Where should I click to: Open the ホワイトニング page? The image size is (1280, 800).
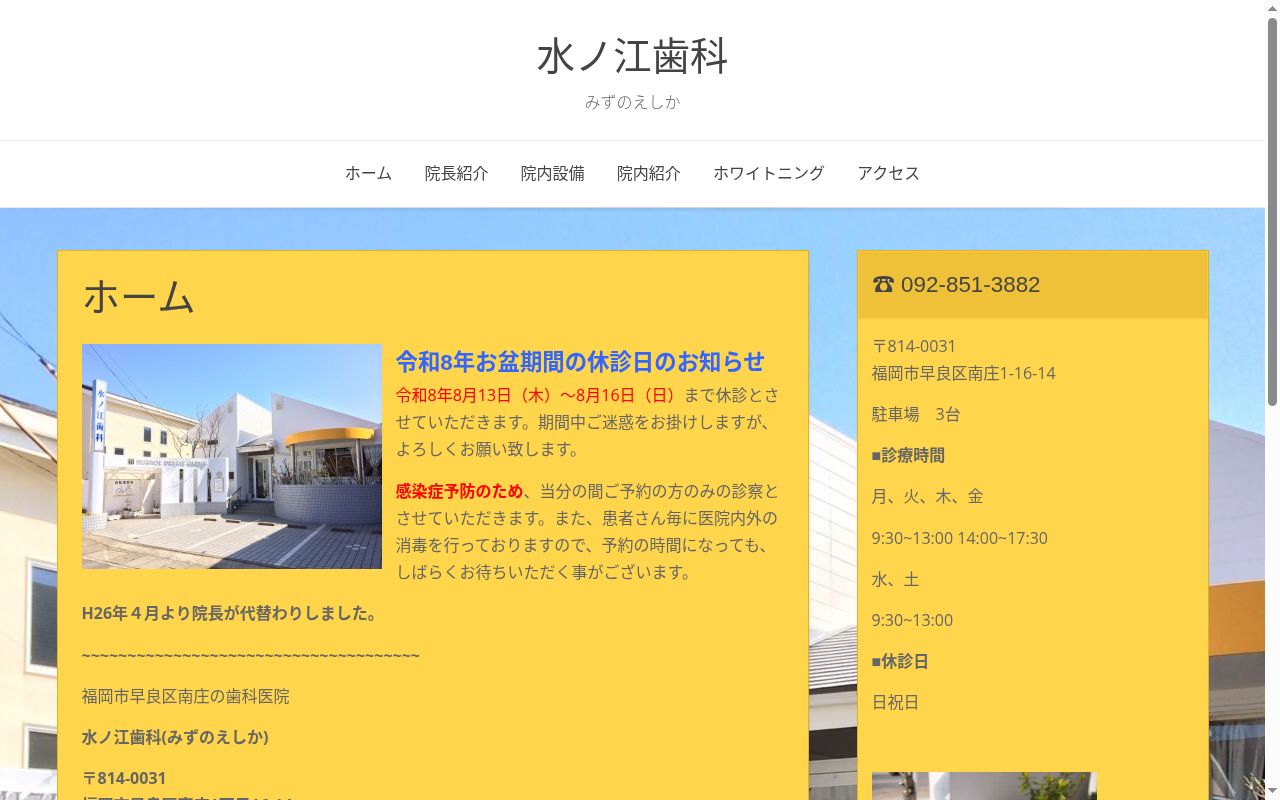click(768, 173)
